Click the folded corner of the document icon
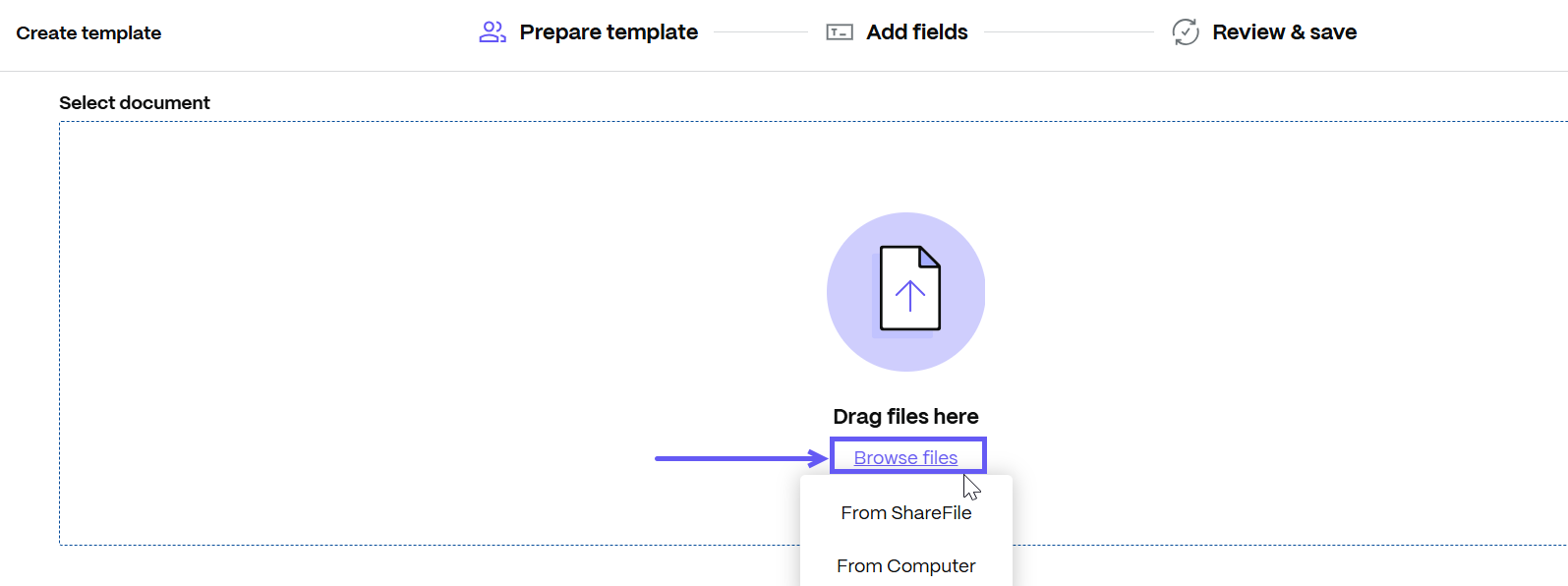Viewport: 1568px width, 586px height. tap(929, 258)
